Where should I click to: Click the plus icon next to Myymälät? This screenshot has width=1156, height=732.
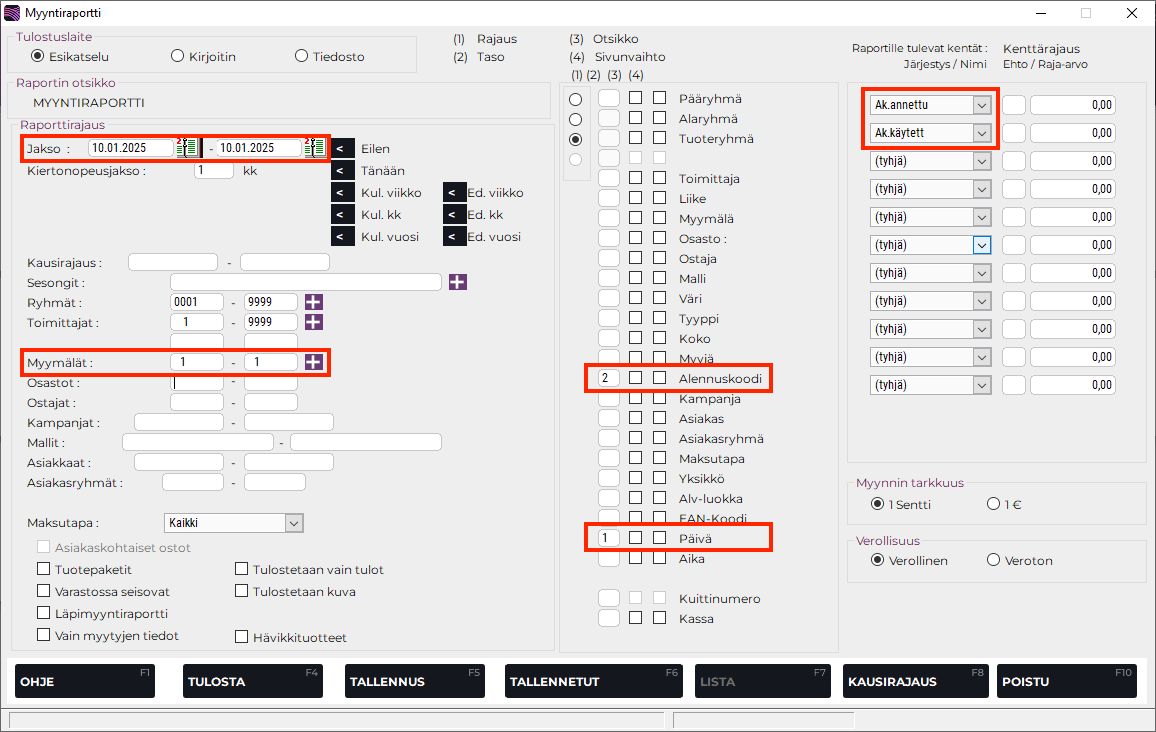[314, 362]
